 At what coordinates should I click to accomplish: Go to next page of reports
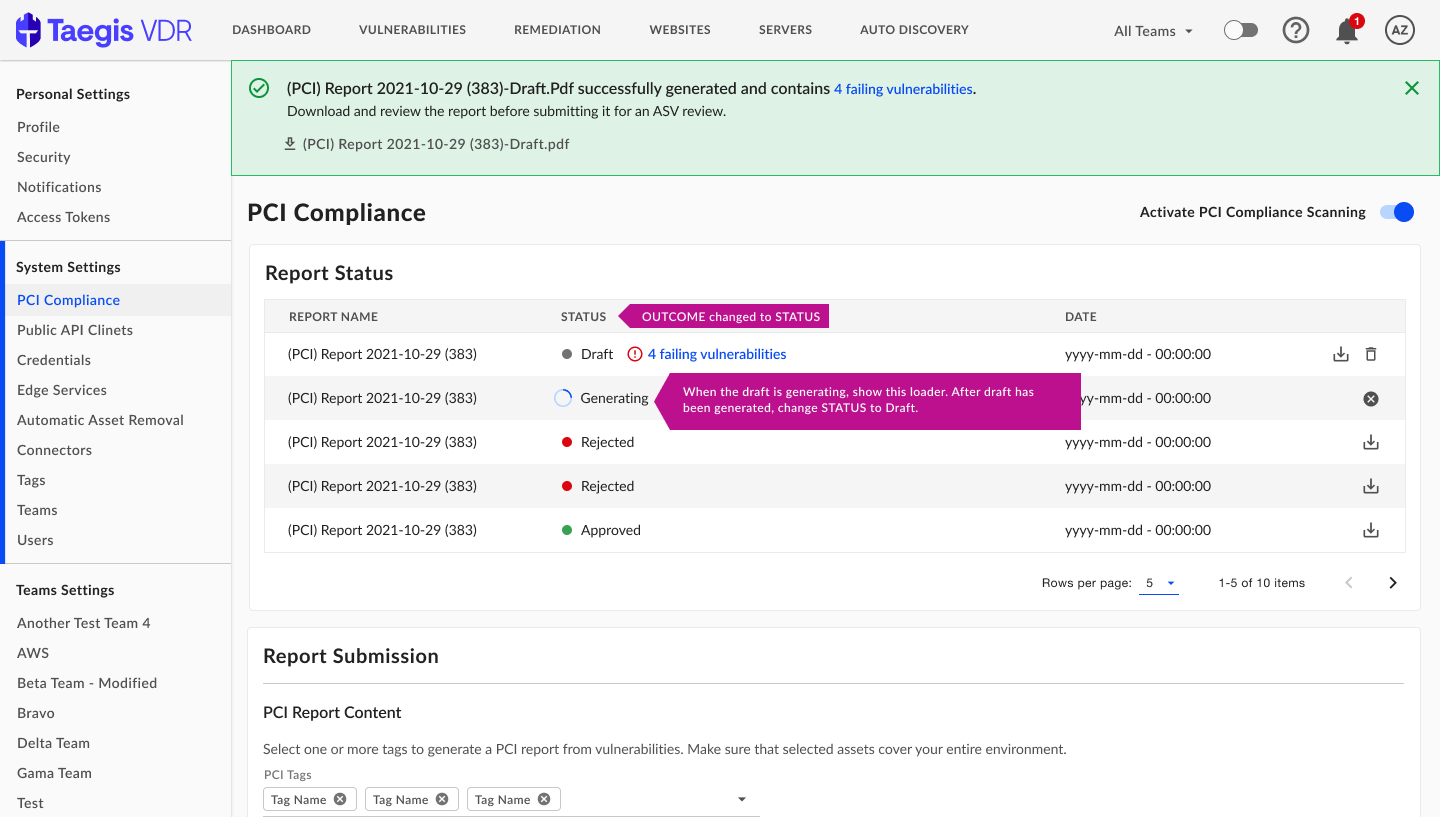pyautogui.click(x=1393, y=583)
